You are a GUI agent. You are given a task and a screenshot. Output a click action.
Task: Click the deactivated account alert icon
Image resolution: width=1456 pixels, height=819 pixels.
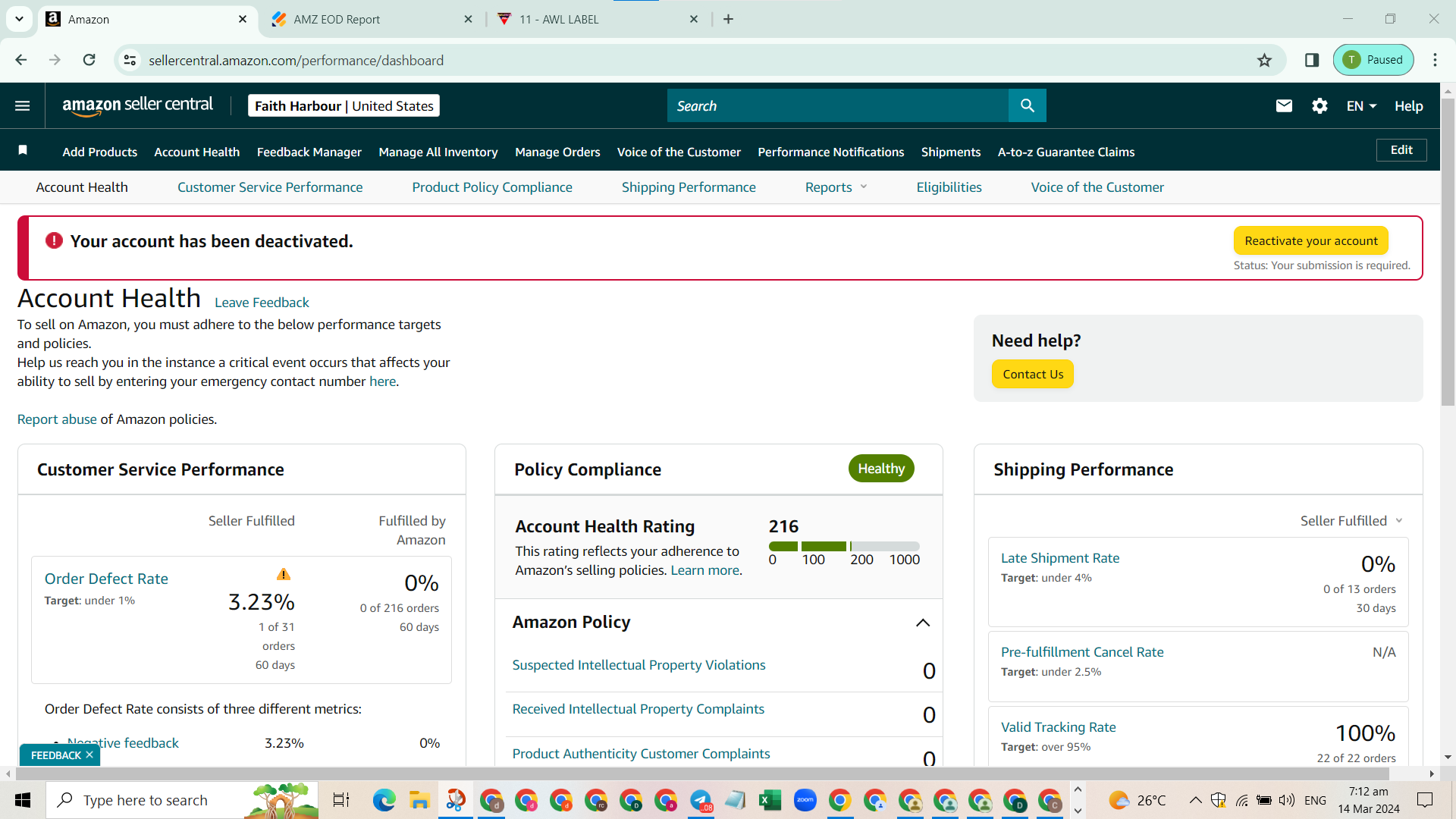pos(54,240)
